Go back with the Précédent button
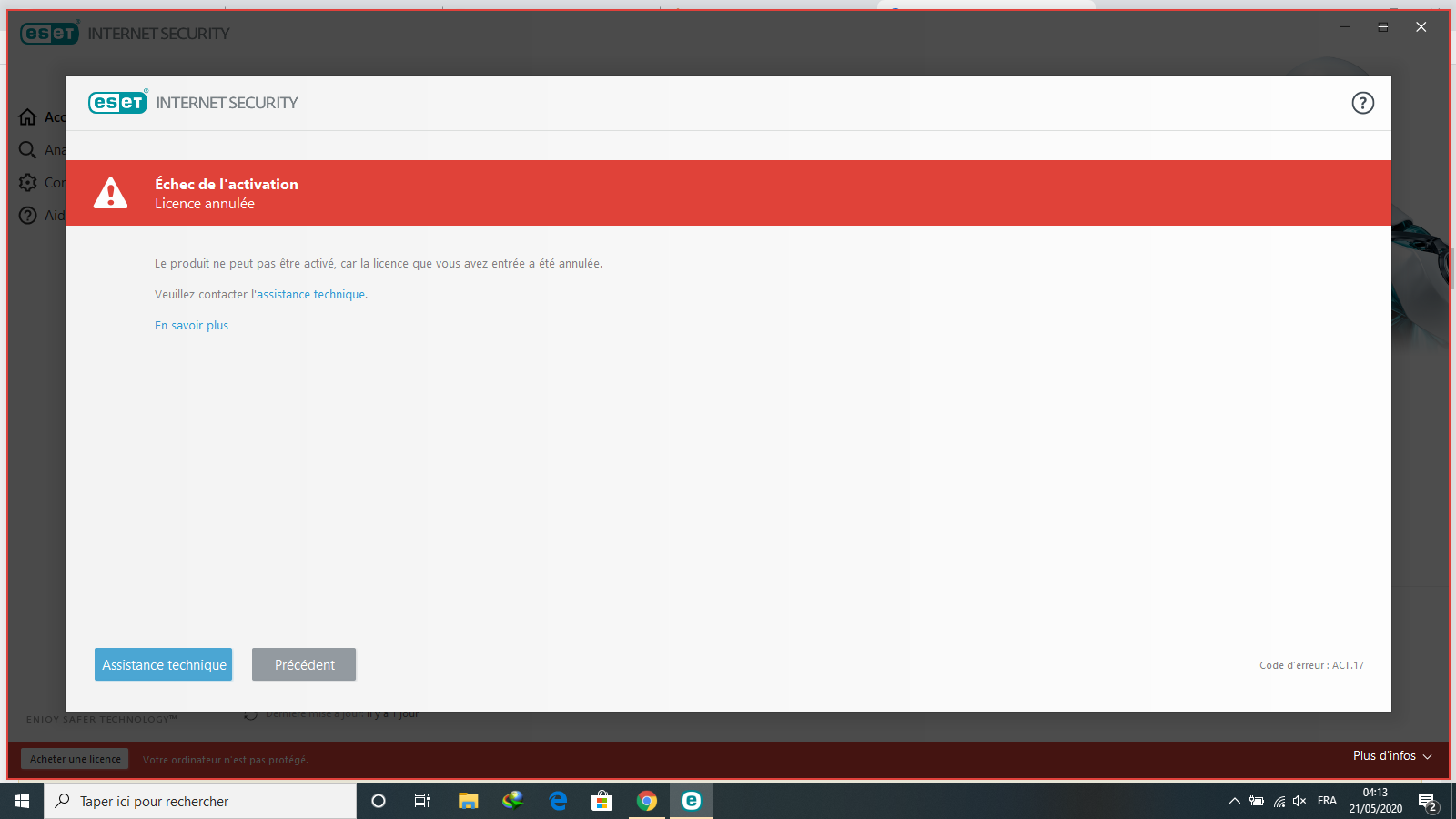Screen dimensions: 1456x819 (304, 664)
